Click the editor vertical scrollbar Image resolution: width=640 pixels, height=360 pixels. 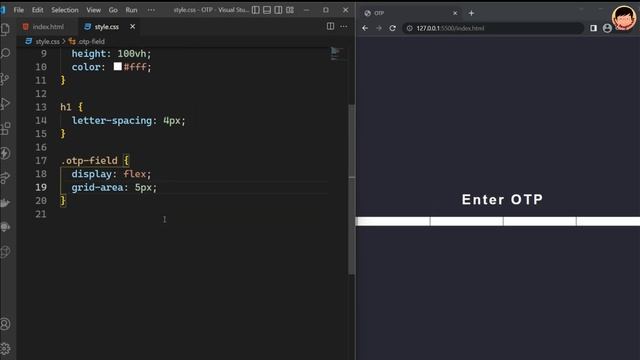(351, 190)
